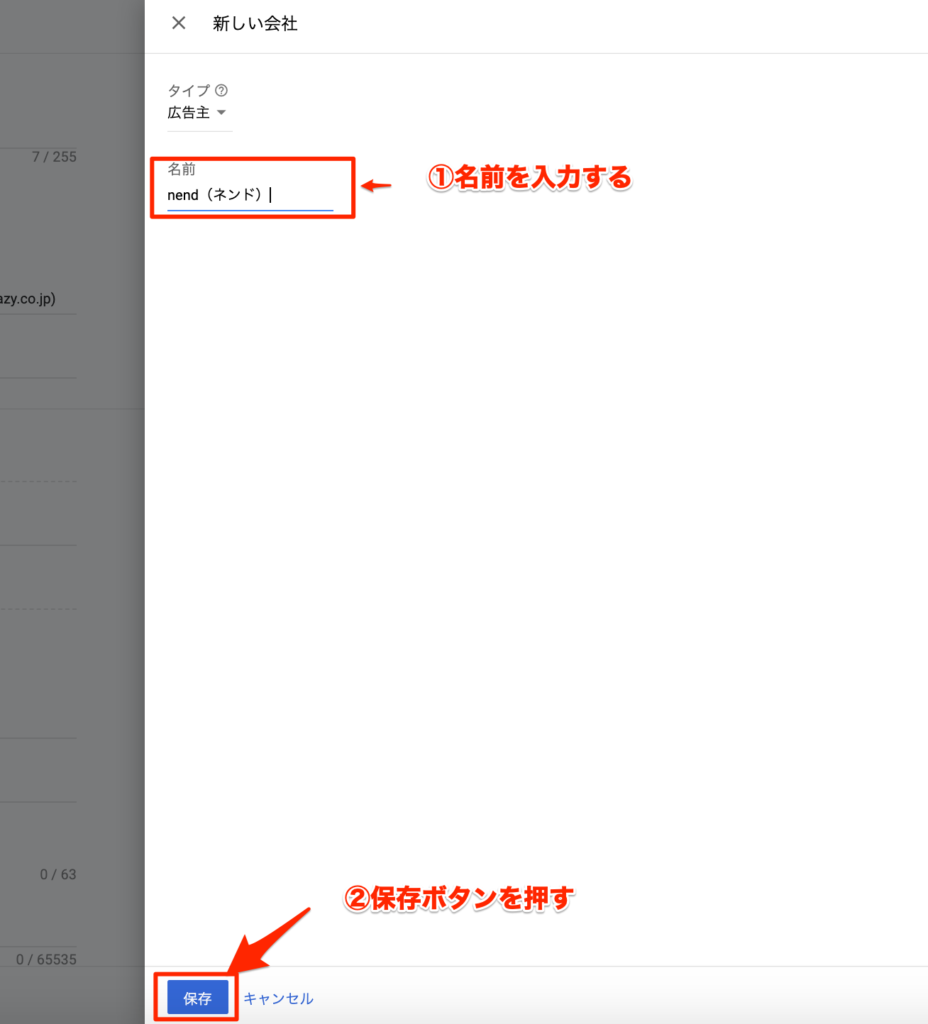The width and height of the screenshot is (928, 1024).
Task: Open the タイプ help question-mark icon
Action: click(x=221, y=90)
